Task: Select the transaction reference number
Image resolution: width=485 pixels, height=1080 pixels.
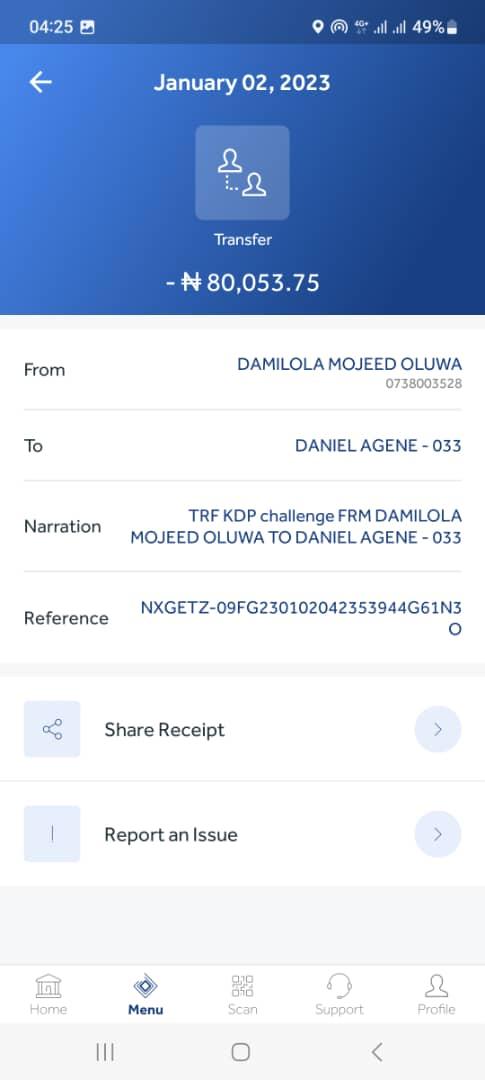Action: [301, 618]
